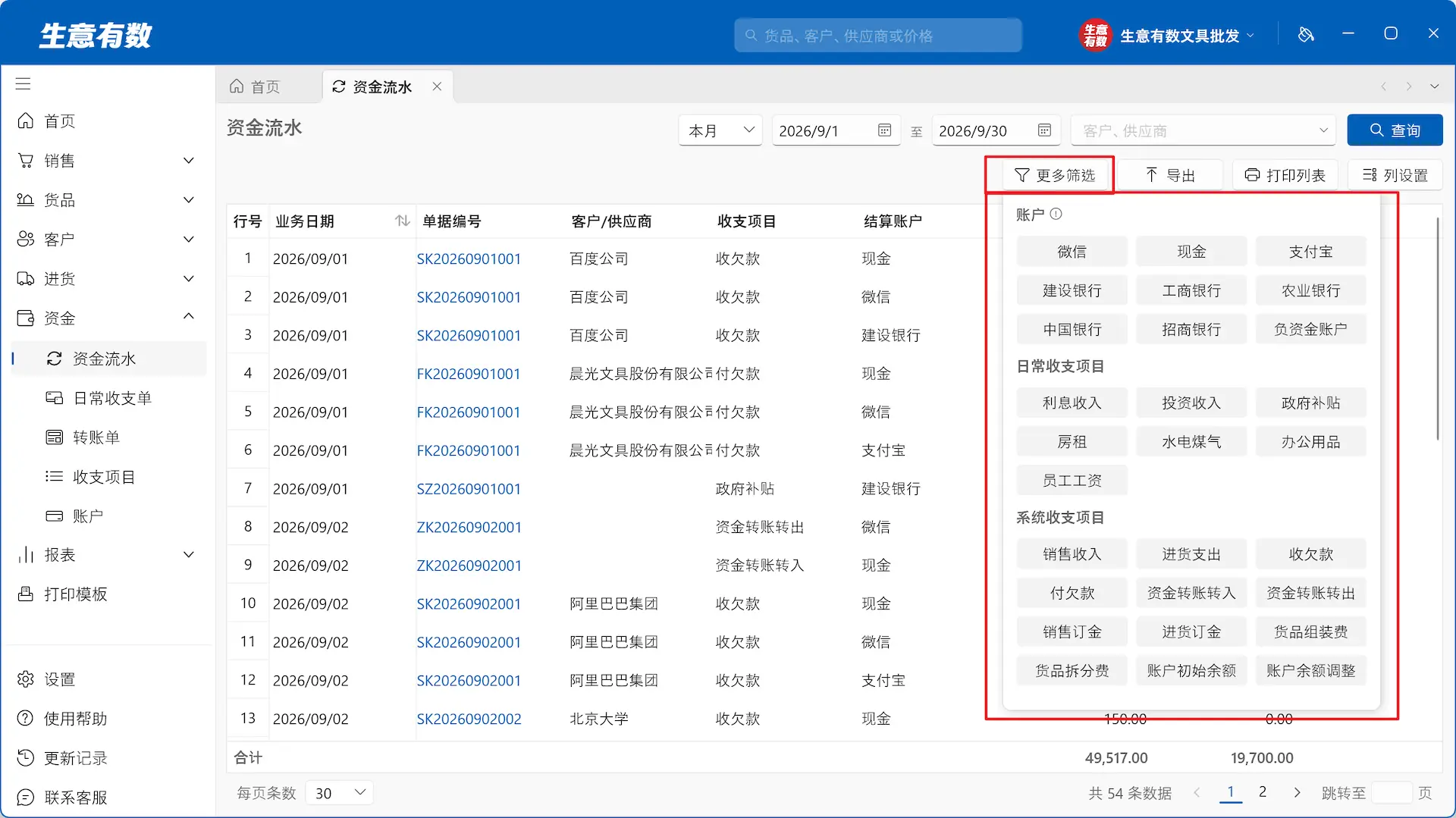Go to next page arrow
The image size is (1456, 818).
coord(1297,792)
